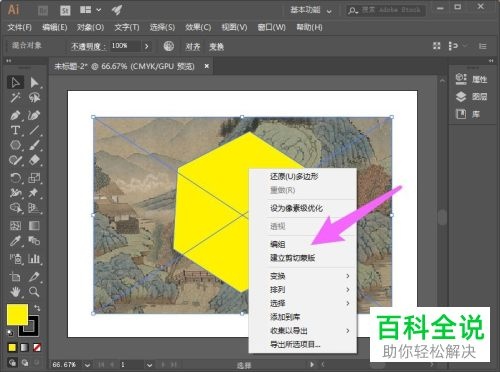Set fill to None

click(x=37, y=348)
